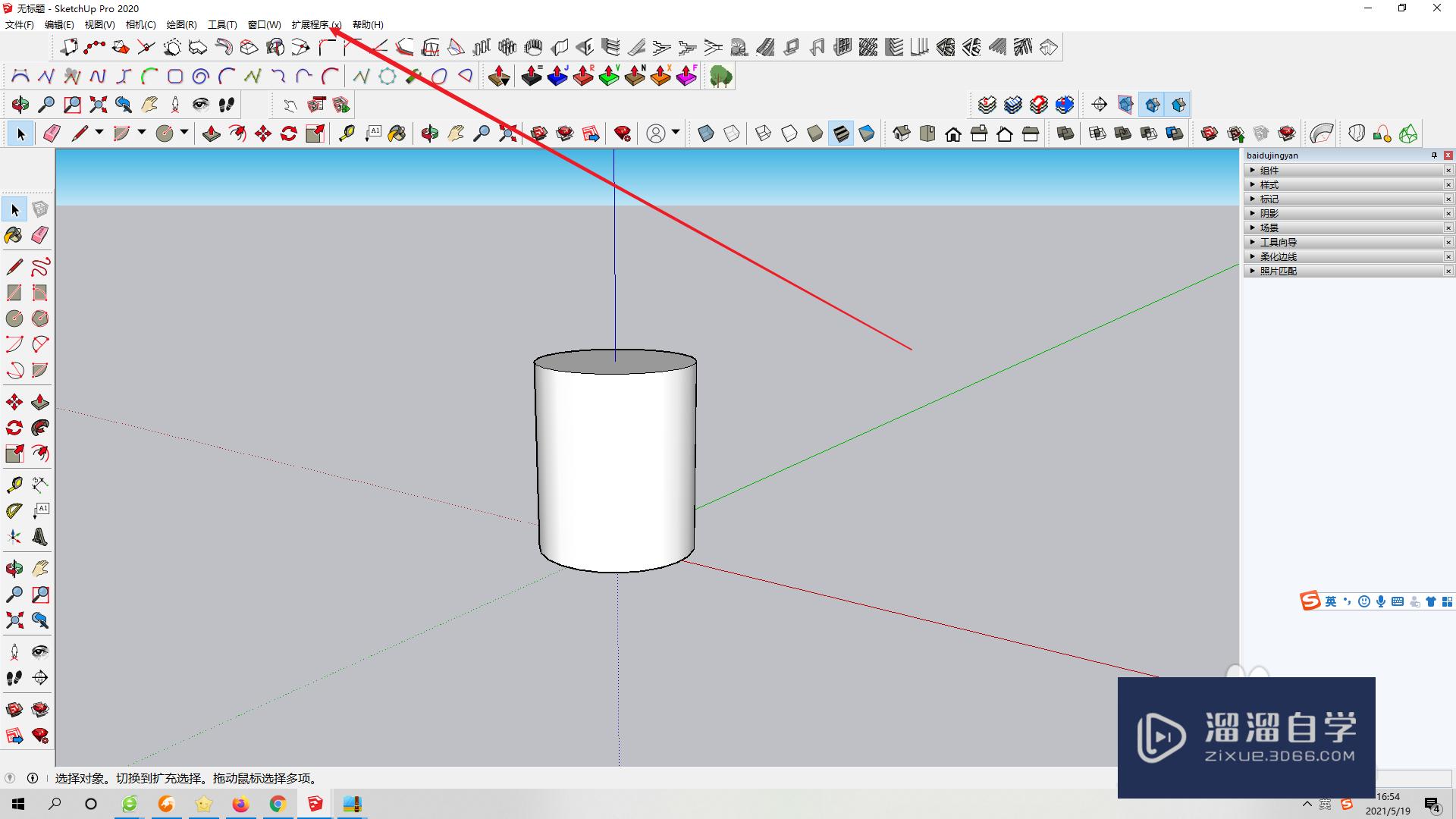This screenshot has height=819, width=1456.
Task: Switch to the house-shaped Front view icon
Action: pyautogui.click(x=953, y=134)
